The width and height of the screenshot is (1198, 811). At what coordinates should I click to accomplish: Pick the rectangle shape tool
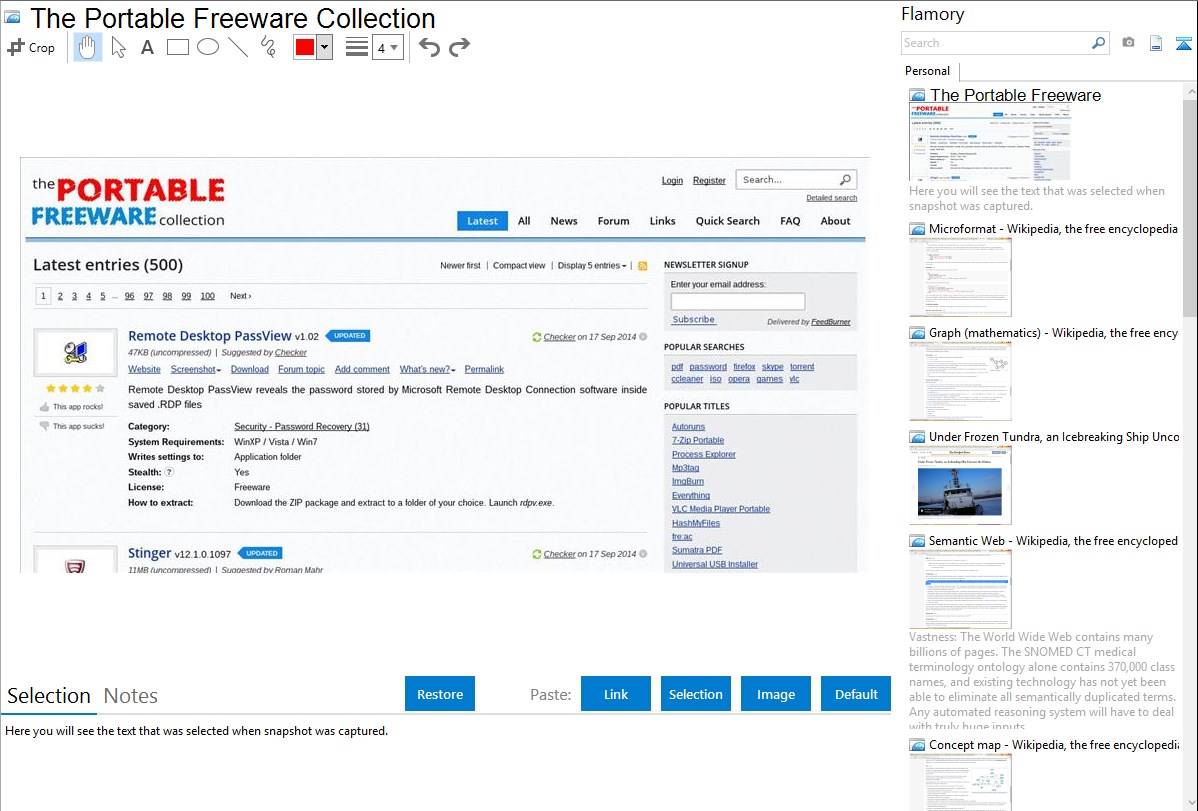[177, 47]
